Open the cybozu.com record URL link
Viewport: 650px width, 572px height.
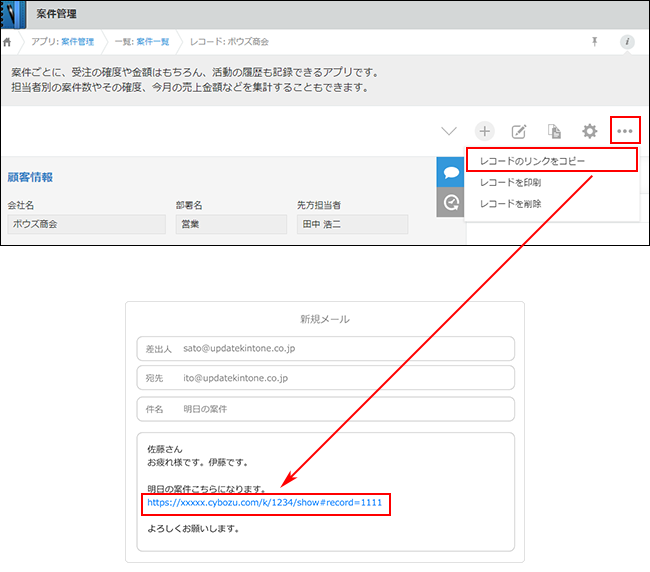pyautogui.click(x=264, y=503)
